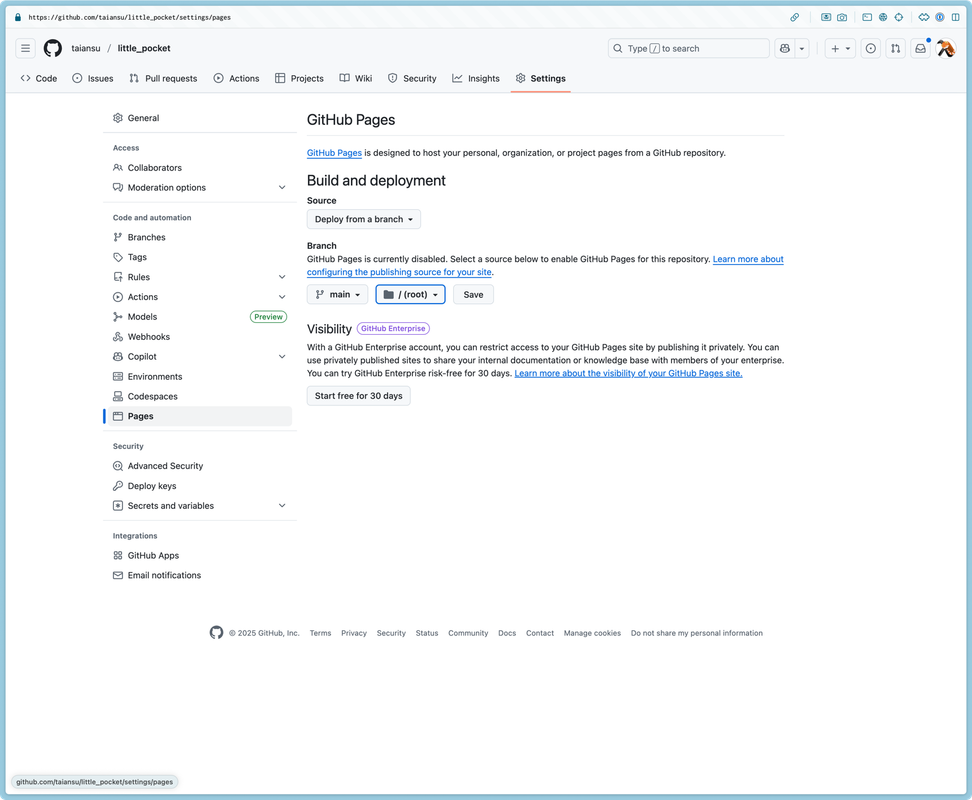Viewport: 972px width, 800px height.
Task: Click the copy link icon in browser toolbar
Action: [794, 17]
